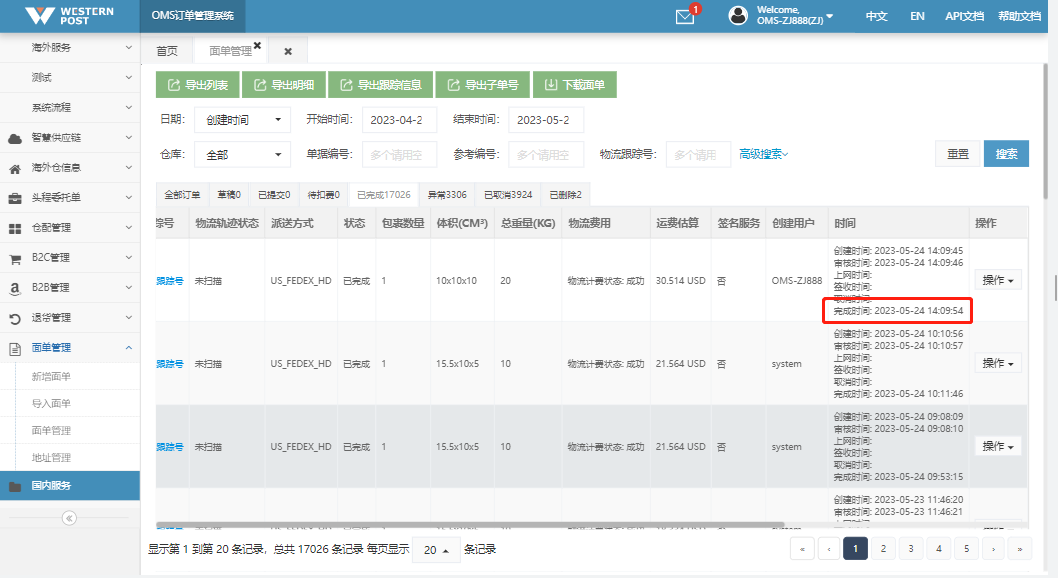Select the 已提交0 status tab
This screenshot has height=578, width=1058.
point(274,195)
